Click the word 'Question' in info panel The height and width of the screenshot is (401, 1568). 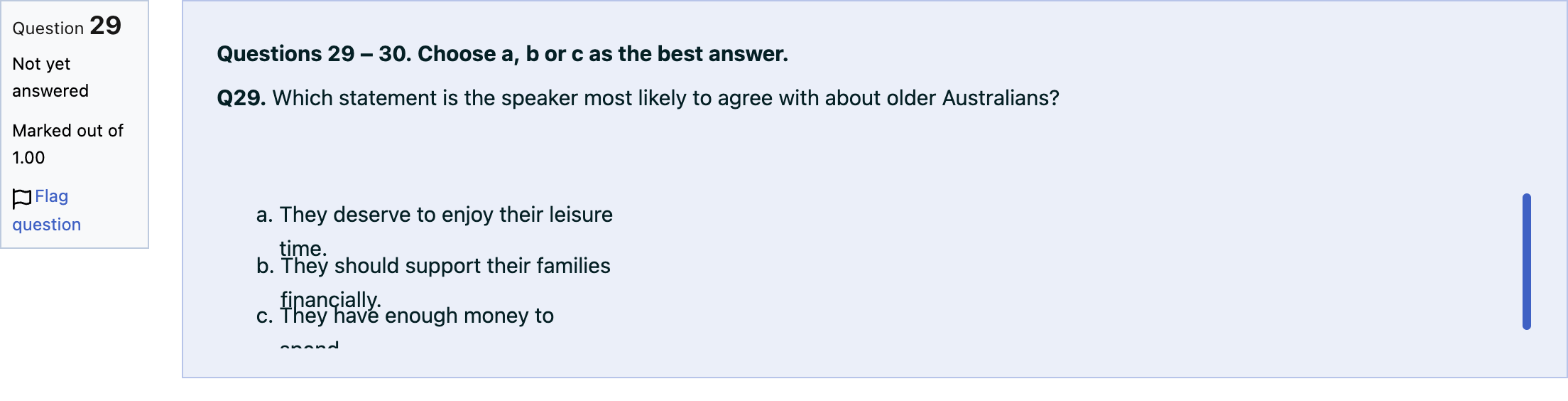tap(48, 28)
